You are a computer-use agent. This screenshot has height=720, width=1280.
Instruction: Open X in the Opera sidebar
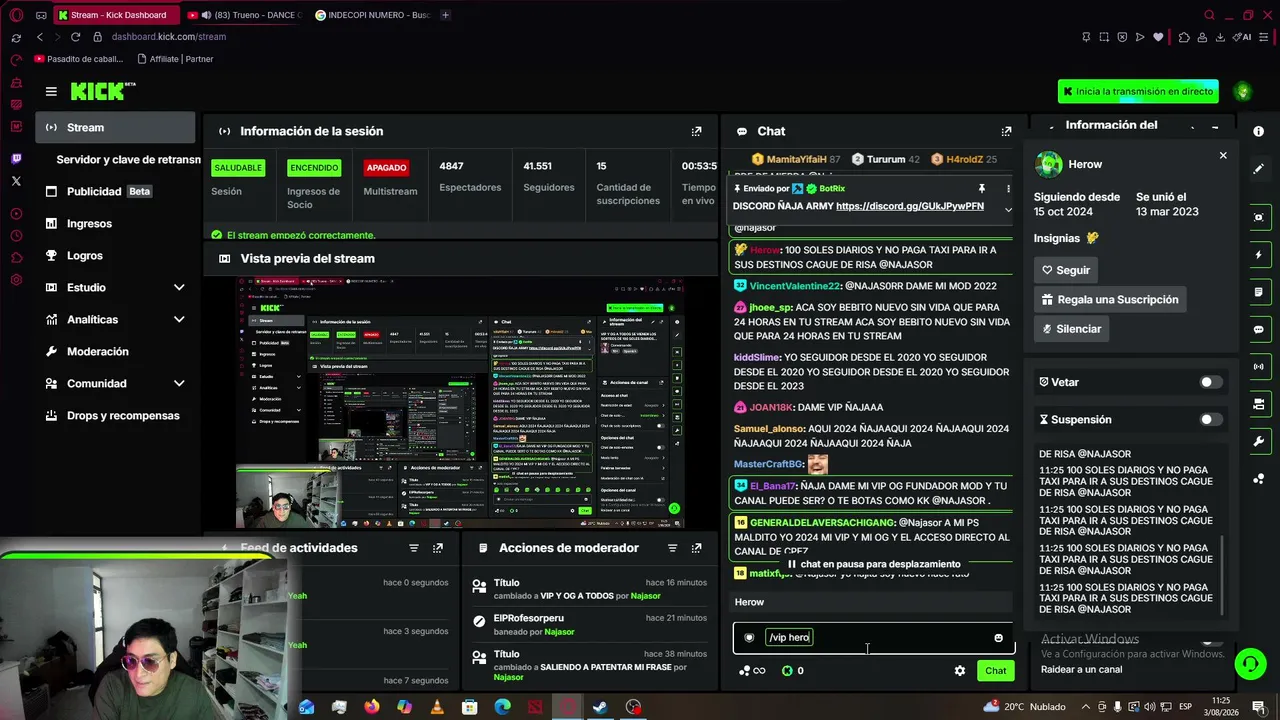pyautogui.click(x=16, y=181)
